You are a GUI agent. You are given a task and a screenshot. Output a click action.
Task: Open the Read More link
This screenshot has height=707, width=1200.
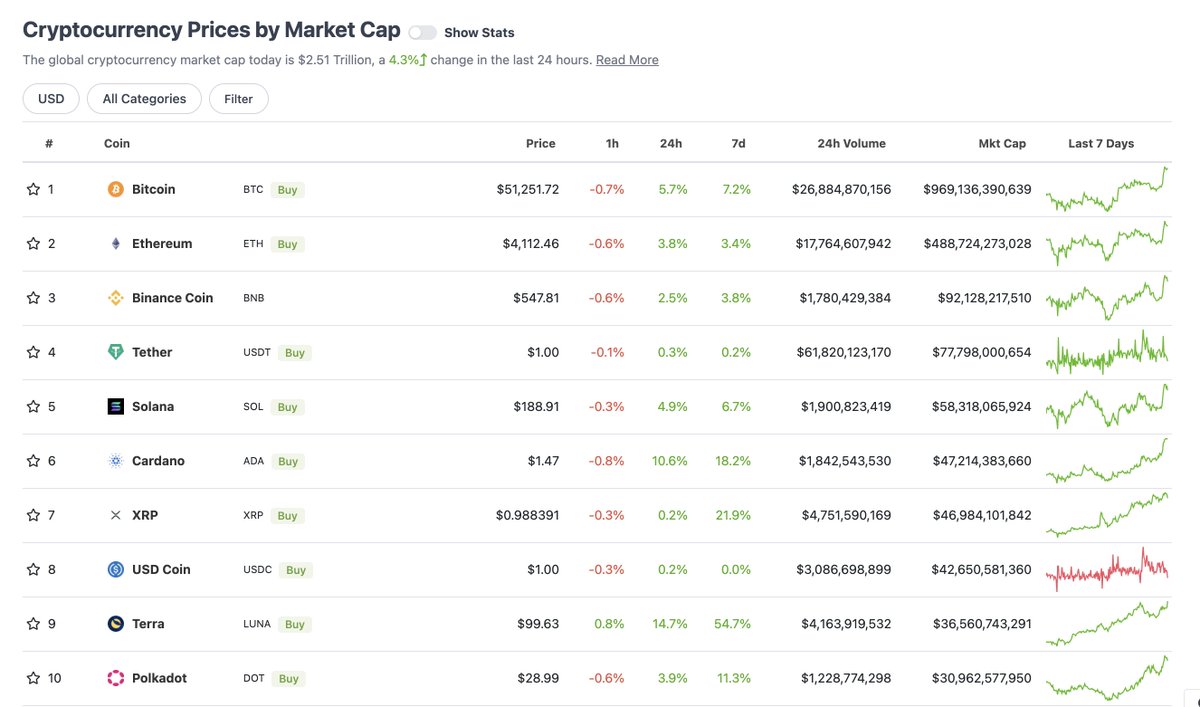click(x=627, y=60)
